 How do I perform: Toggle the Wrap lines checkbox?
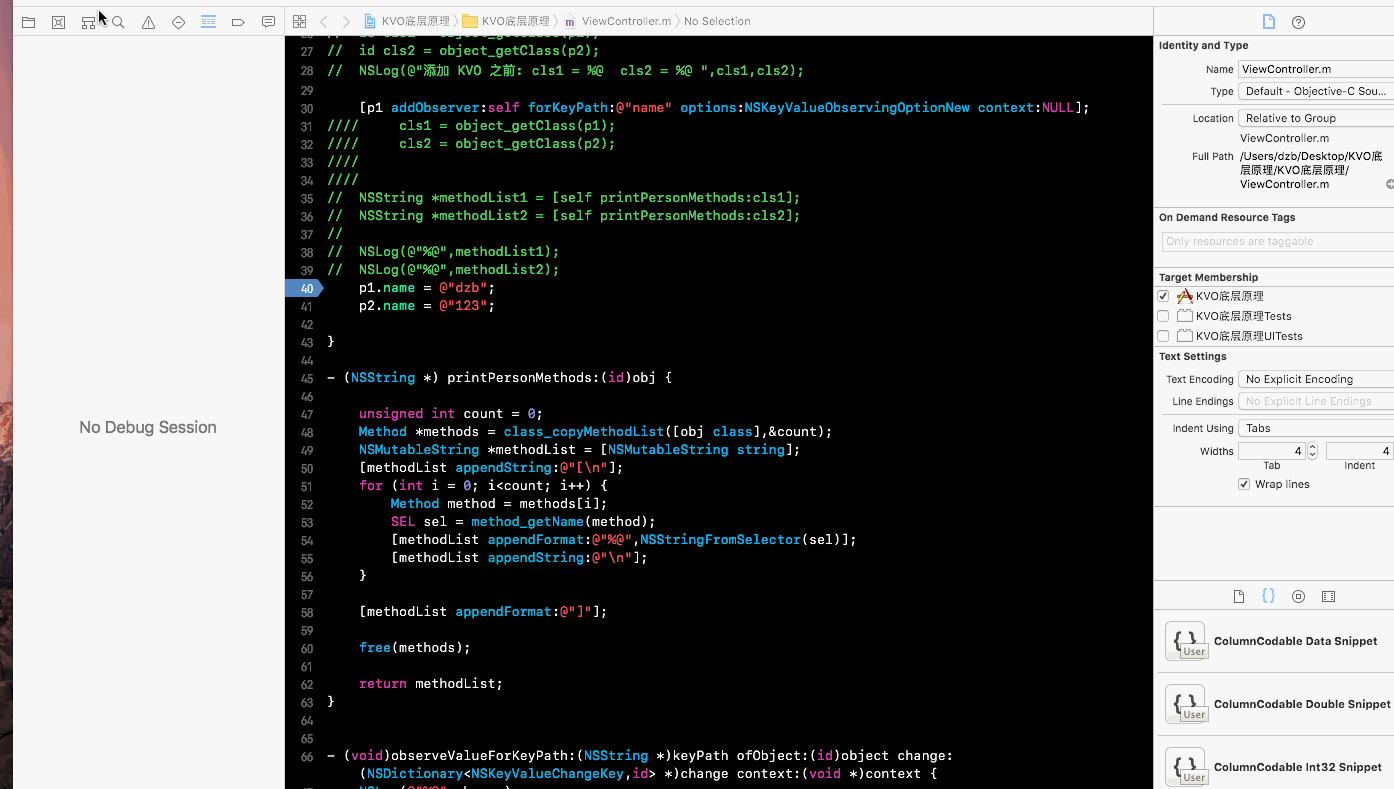1244,484
